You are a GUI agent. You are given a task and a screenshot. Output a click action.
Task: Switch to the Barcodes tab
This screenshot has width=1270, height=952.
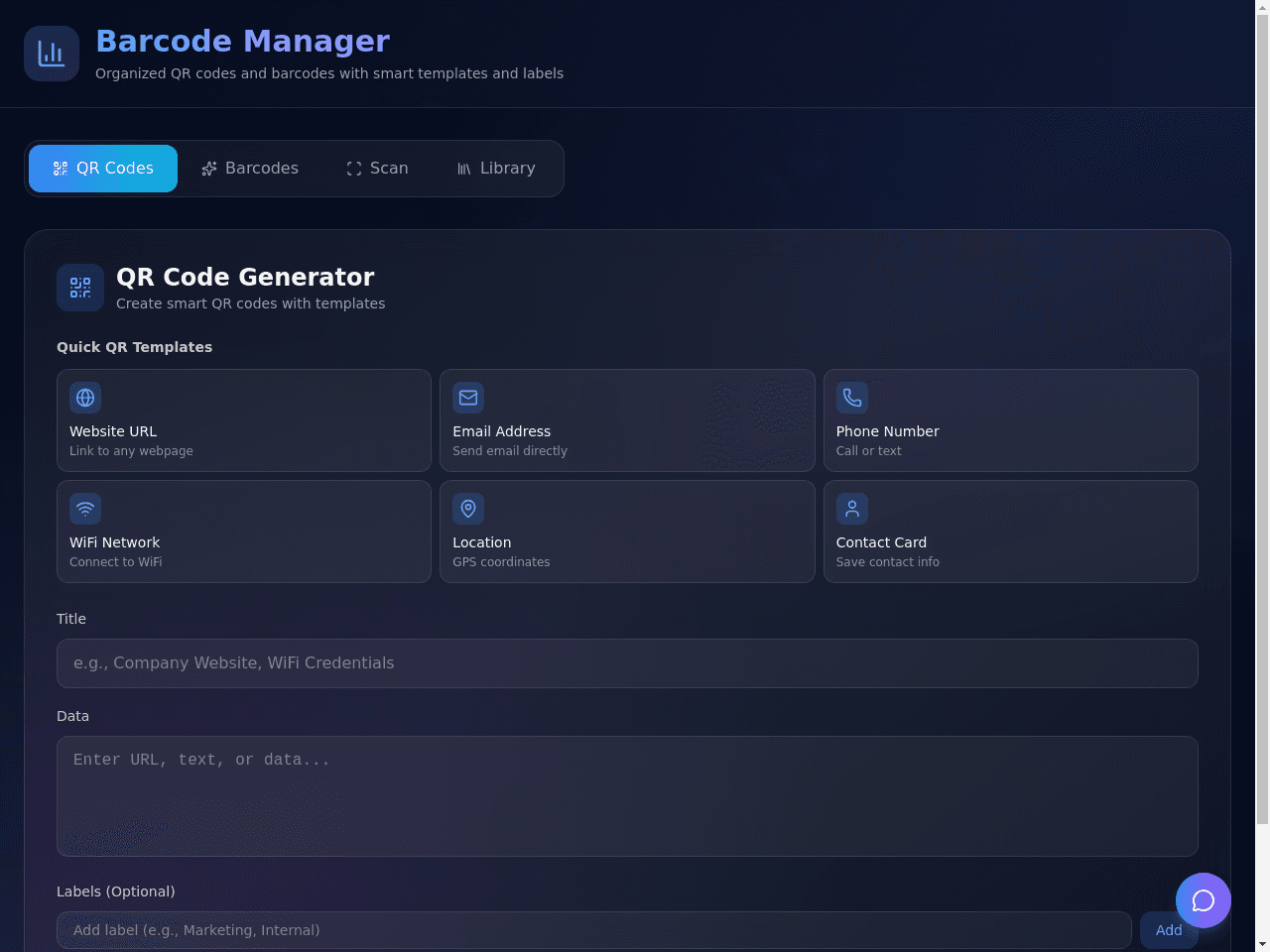tap(250, 169)
